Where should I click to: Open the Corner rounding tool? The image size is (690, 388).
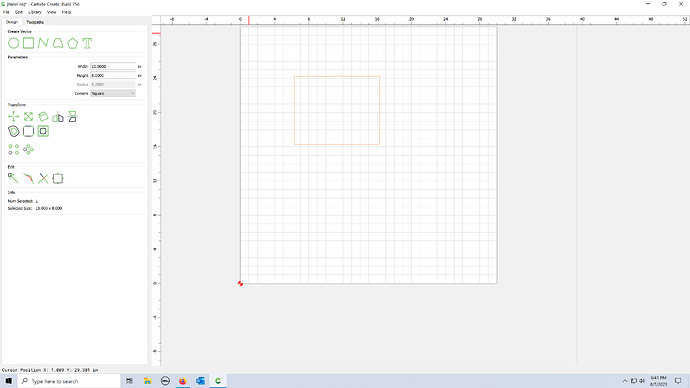(29, 131)
